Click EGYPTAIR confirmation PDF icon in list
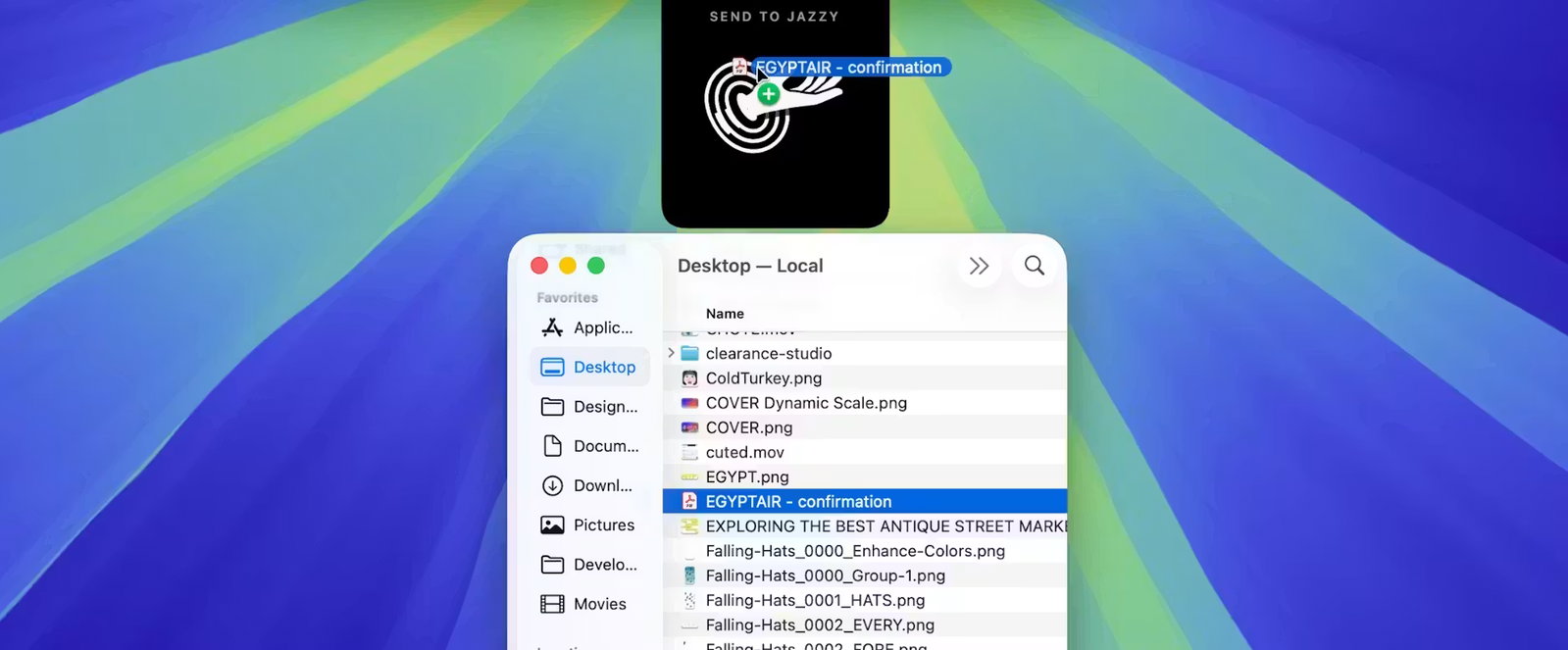1568x650 pixels. 689,501
